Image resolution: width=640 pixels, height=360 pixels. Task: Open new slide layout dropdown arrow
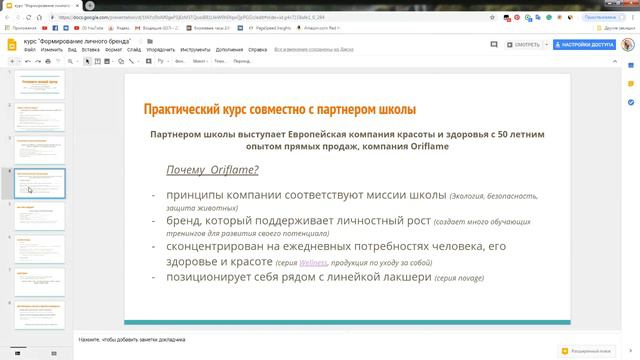(x=19, y=61)
